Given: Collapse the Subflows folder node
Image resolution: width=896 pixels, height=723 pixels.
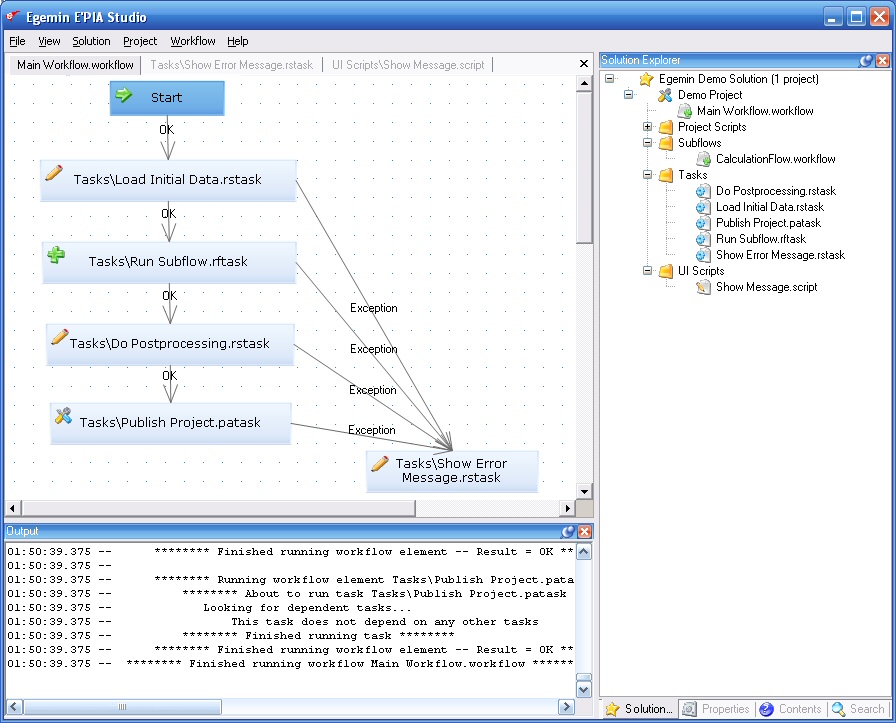Looking at the screenshot, I should tap(647, 143).
